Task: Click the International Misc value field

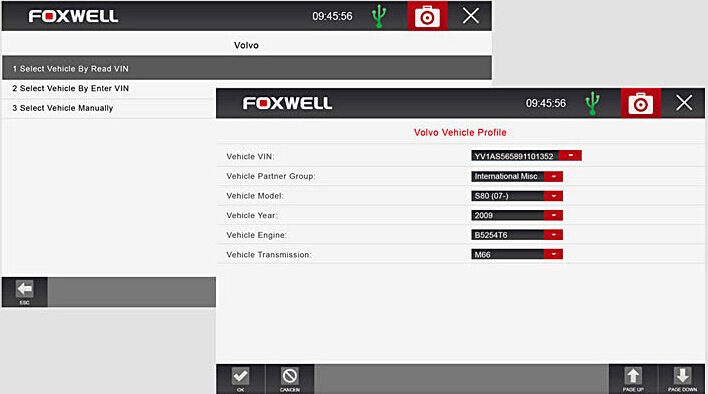Action: coord(508,176)
